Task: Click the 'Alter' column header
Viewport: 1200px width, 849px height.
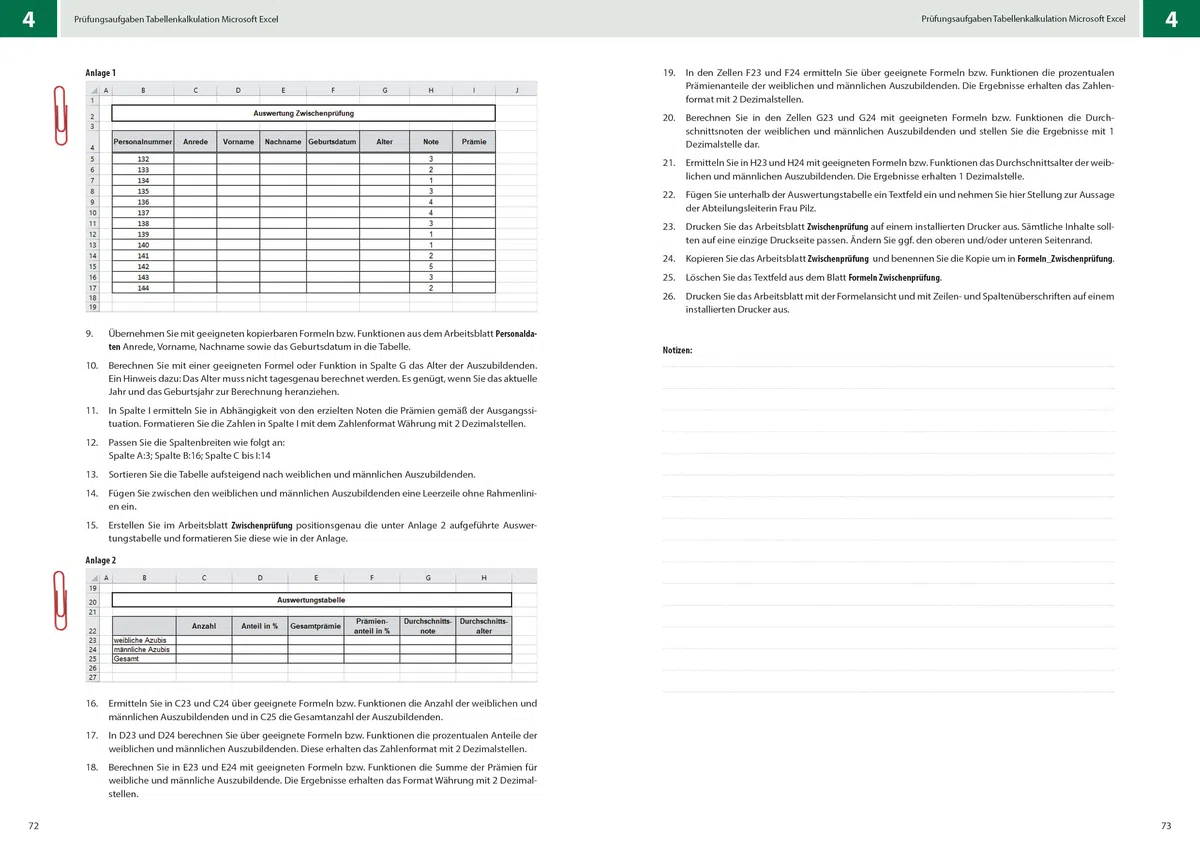Action: tap(385, 142)
